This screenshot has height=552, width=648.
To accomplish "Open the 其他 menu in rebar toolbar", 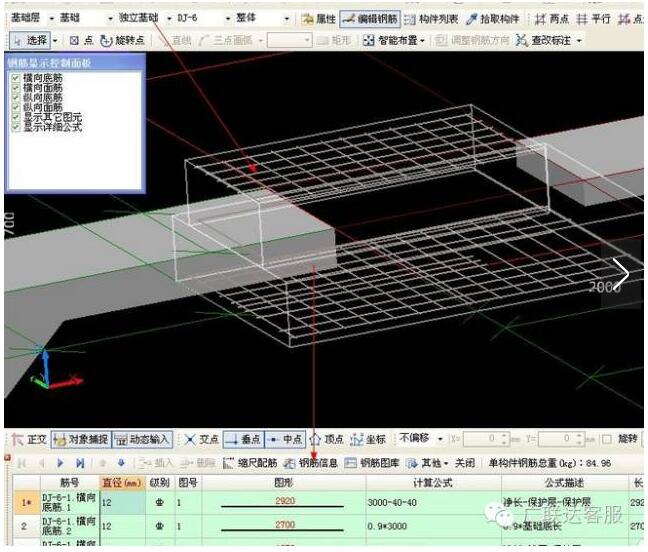I will (x=427, y=463).
